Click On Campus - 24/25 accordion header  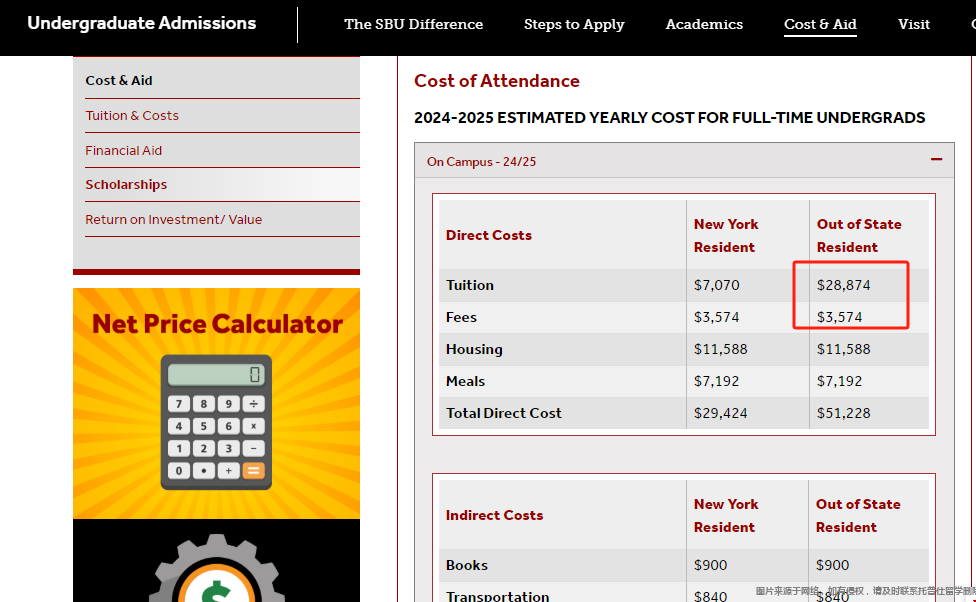click(684, 161)
